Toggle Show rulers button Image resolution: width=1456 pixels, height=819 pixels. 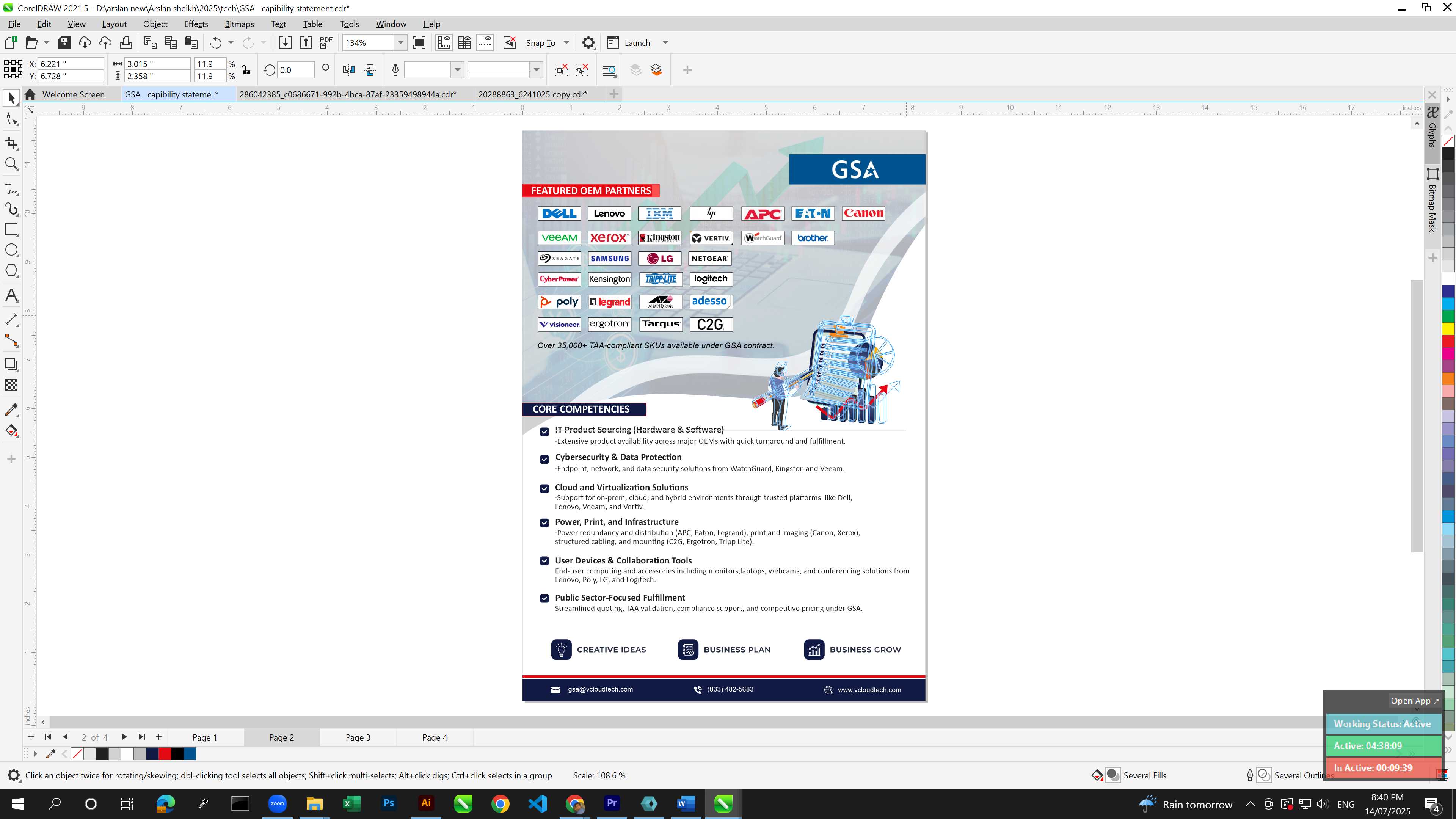click(x=444, y=42)
